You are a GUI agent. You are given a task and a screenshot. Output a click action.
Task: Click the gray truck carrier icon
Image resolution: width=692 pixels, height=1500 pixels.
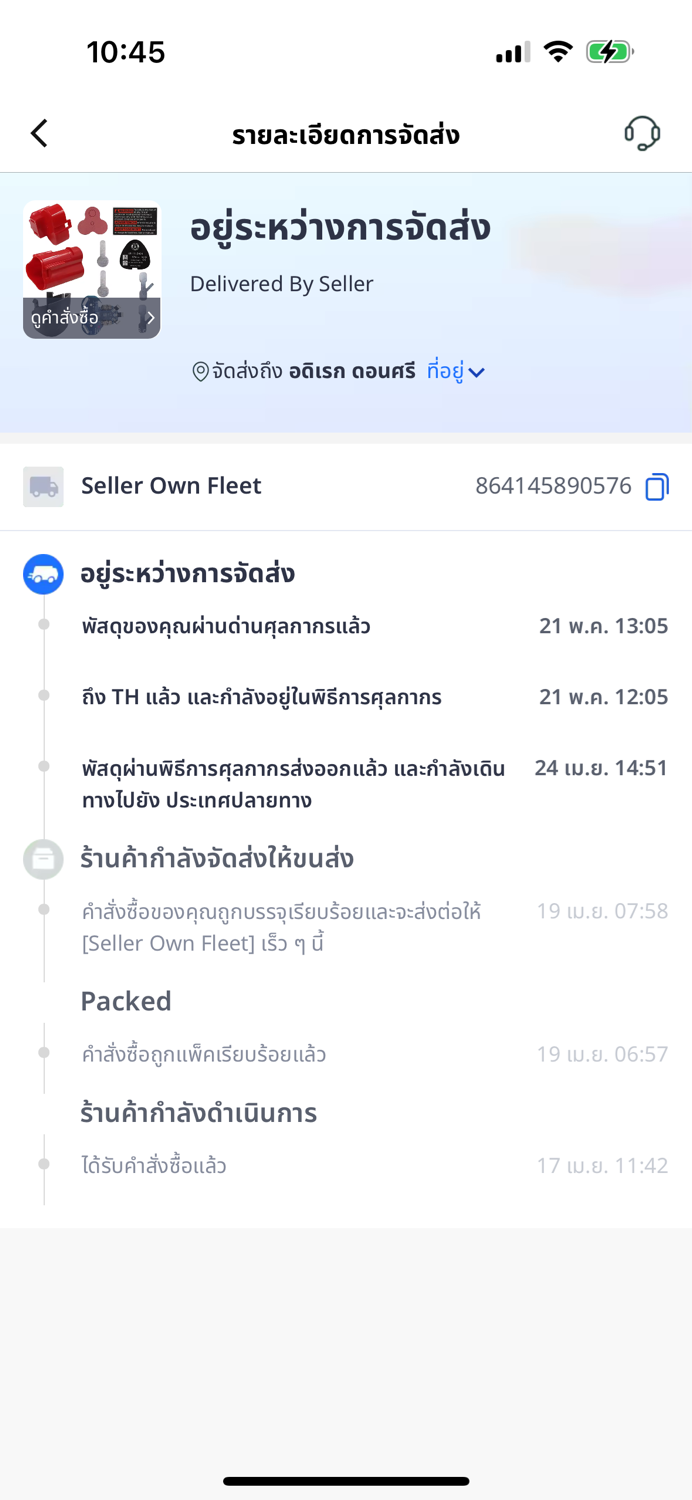[x=43, y=487]
